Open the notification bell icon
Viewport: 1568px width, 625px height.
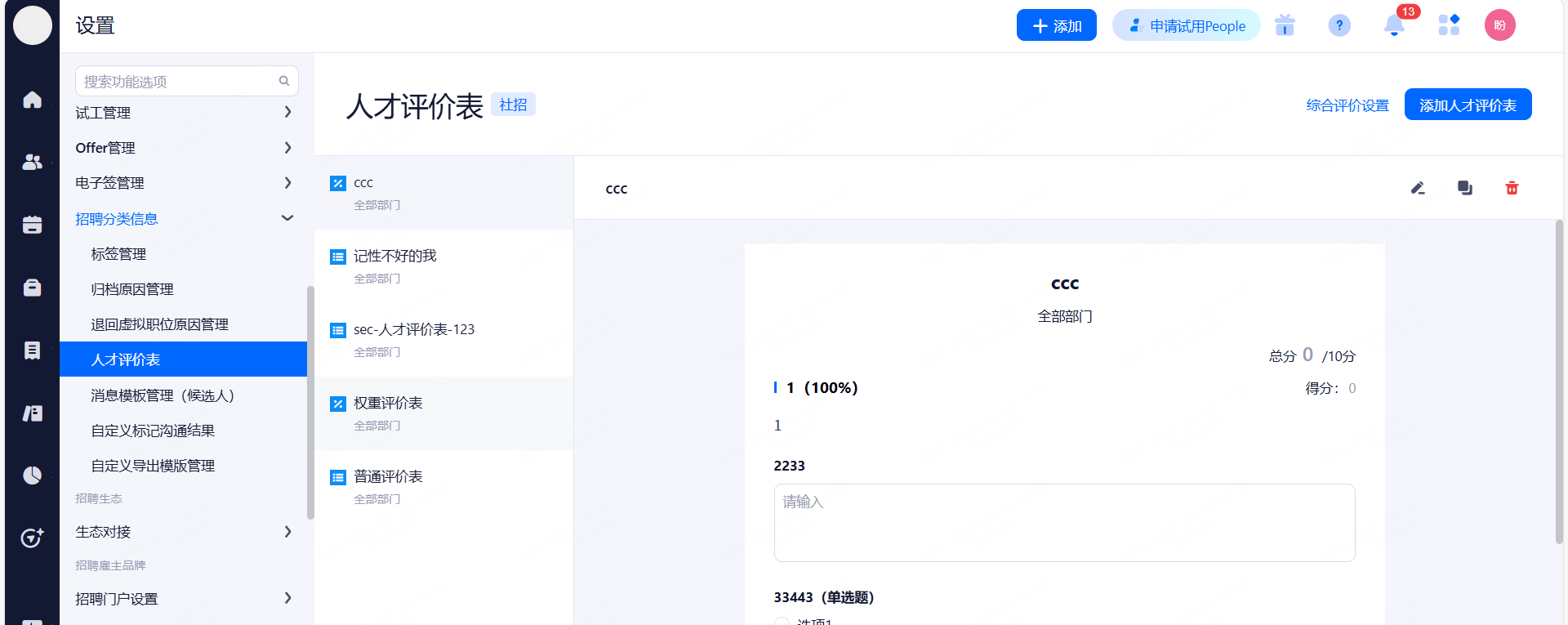pos(1394,25)
